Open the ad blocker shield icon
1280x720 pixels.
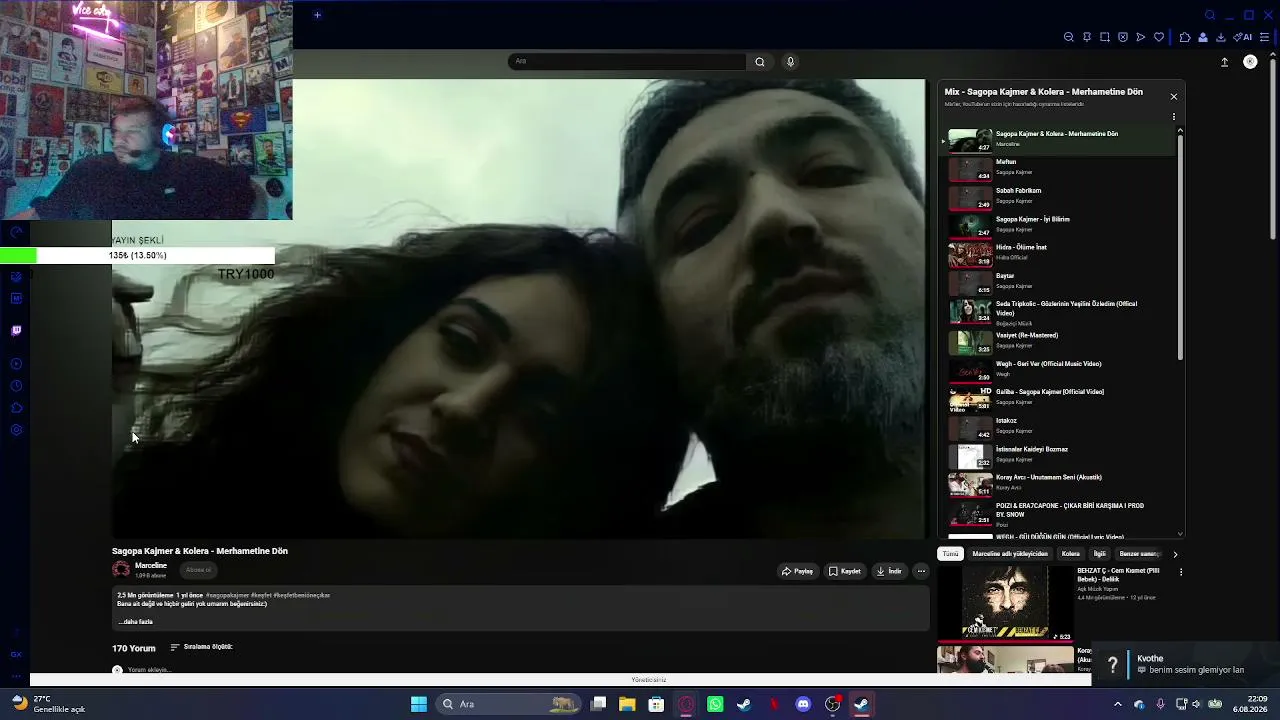[x=1123, y=37]
